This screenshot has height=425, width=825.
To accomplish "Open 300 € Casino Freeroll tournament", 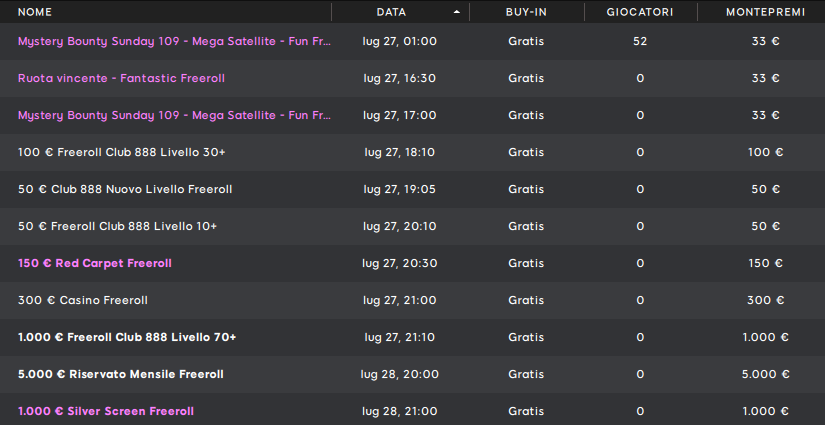I will (83, 300).
